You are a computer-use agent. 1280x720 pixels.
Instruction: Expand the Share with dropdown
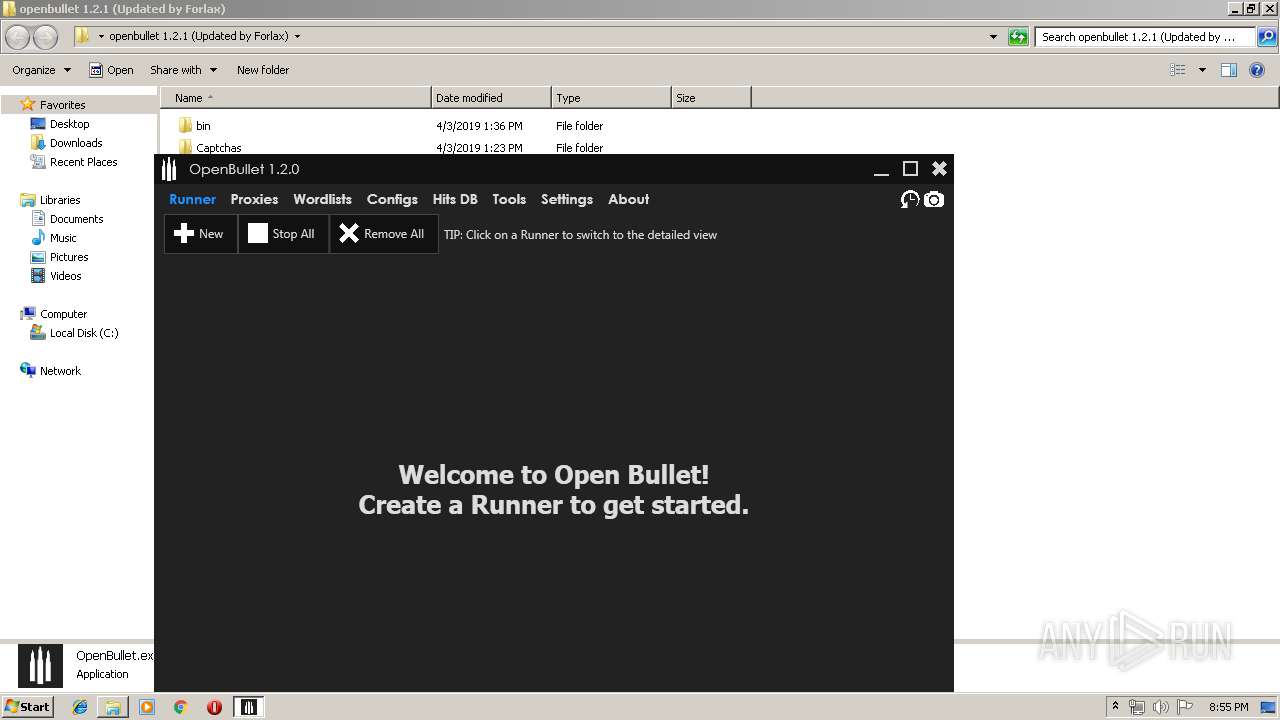coord(183,70)
